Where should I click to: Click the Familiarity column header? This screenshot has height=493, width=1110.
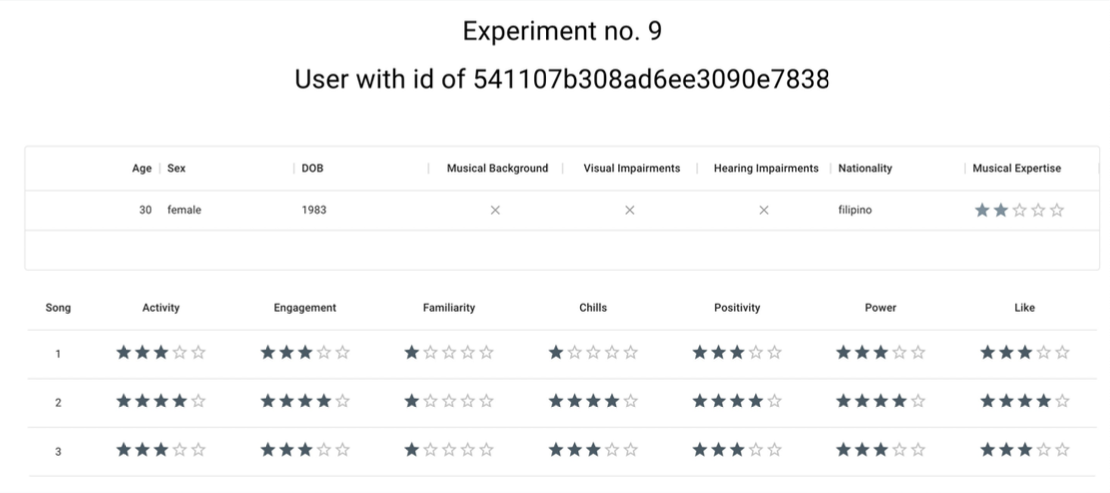[449, 307]
